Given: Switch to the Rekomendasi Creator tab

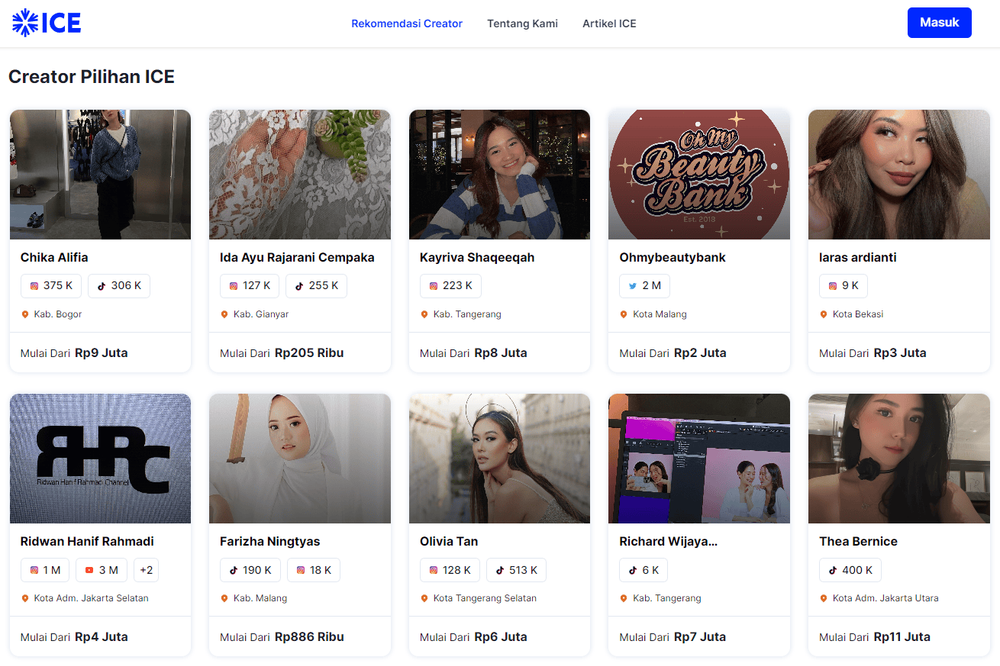Looking at the screenshot, I should pyautogui.click(x=407, y=23).
